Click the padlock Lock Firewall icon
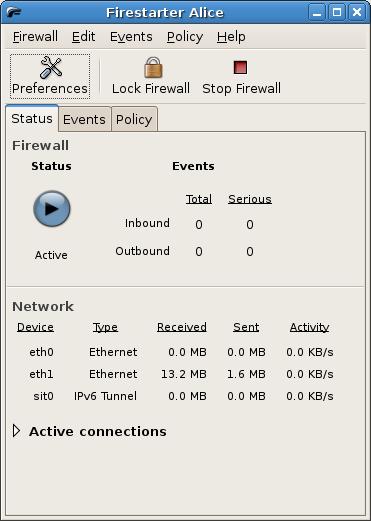The width and height of the screenshot is (371, 521). tap(153, 67)
